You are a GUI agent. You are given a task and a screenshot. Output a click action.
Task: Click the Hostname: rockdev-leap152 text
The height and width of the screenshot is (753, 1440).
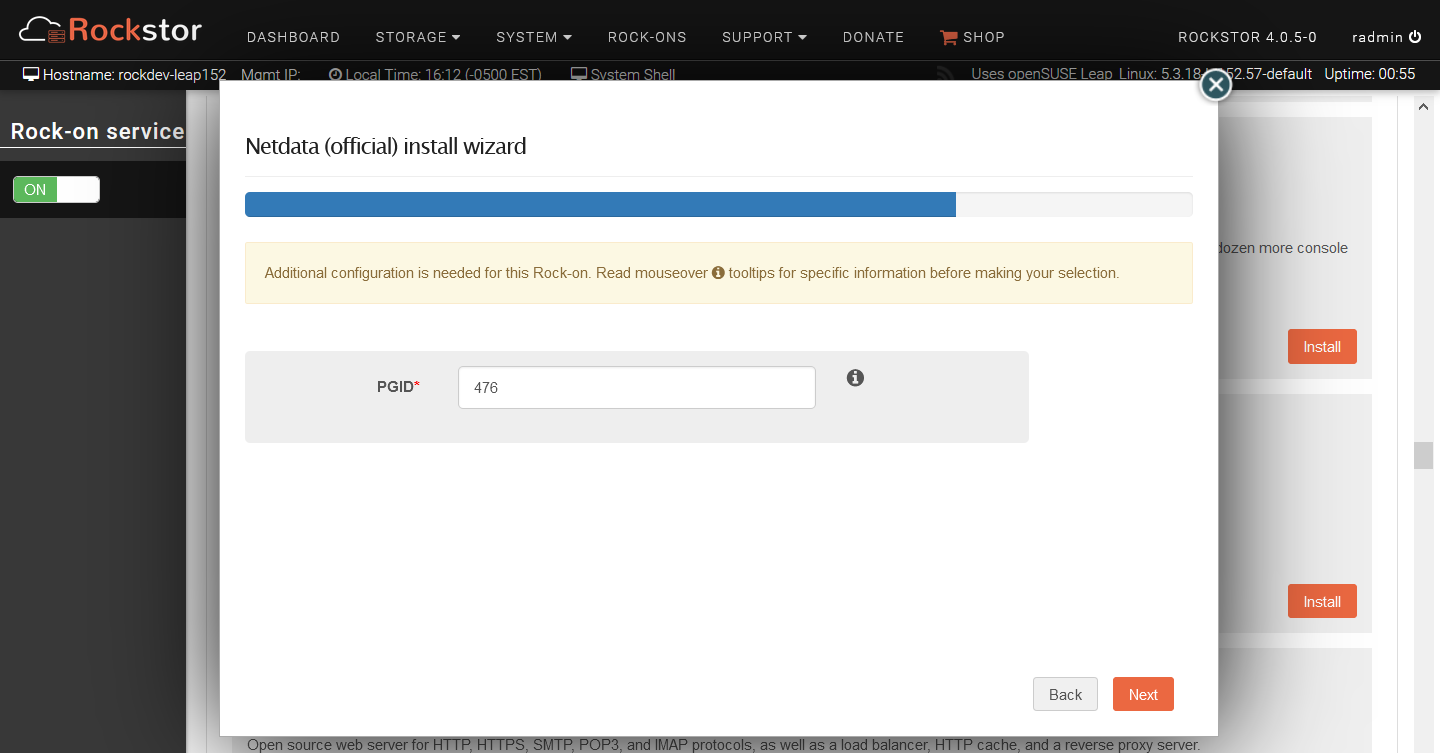click(x=125, y=74)
